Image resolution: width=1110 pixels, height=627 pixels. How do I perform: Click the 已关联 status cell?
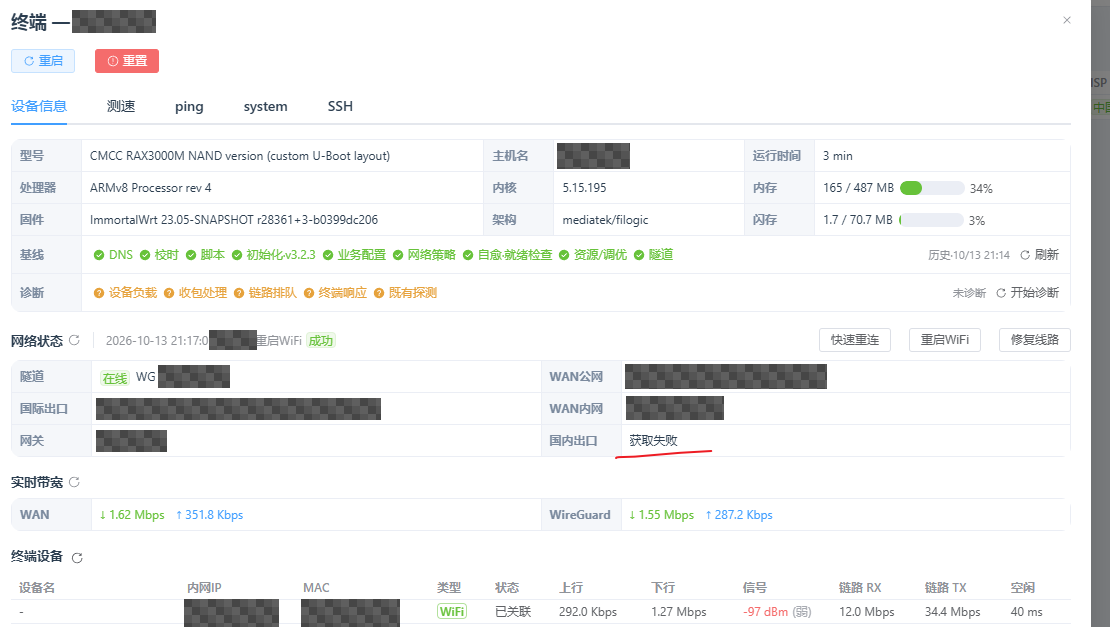pos(513,611)
